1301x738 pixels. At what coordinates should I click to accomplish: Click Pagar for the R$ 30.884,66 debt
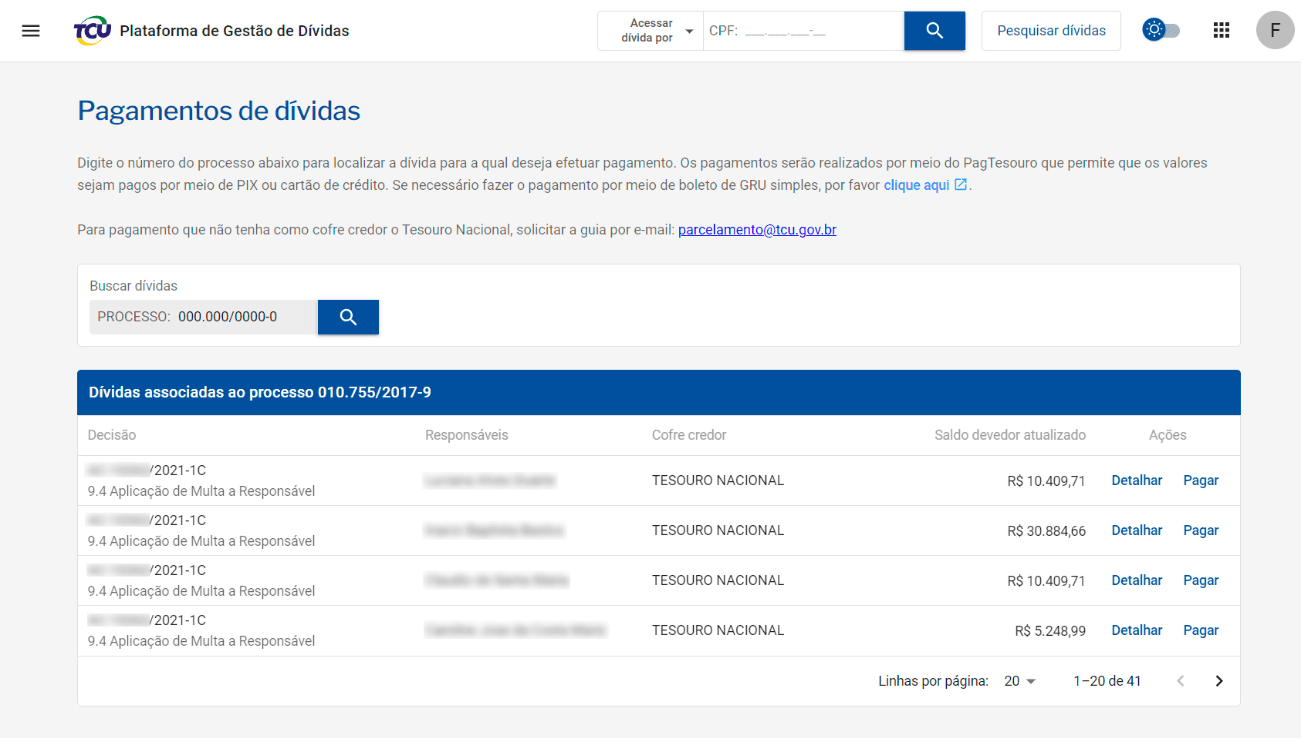tap(1200, 530)
